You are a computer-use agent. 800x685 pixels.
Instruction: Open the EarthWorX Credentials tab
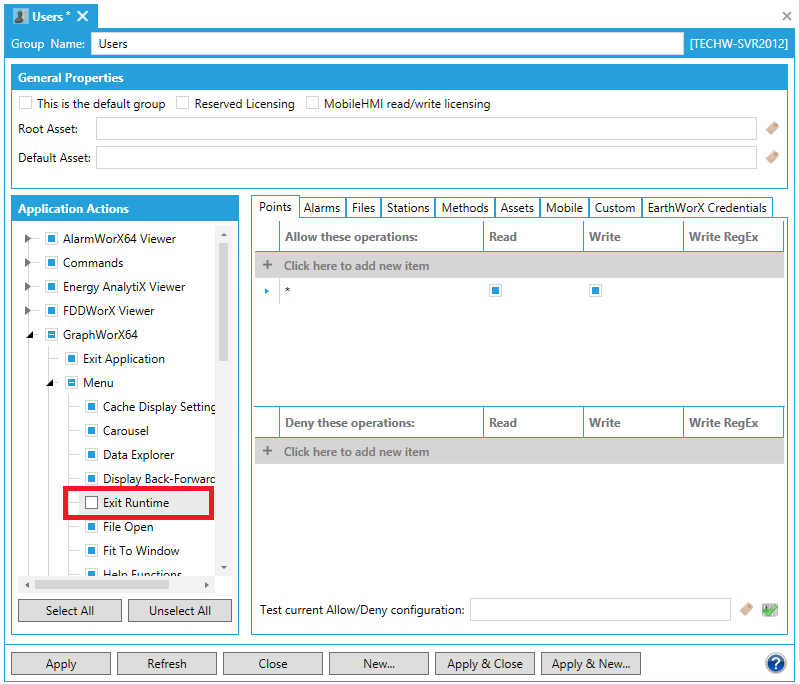coord(707,208)
